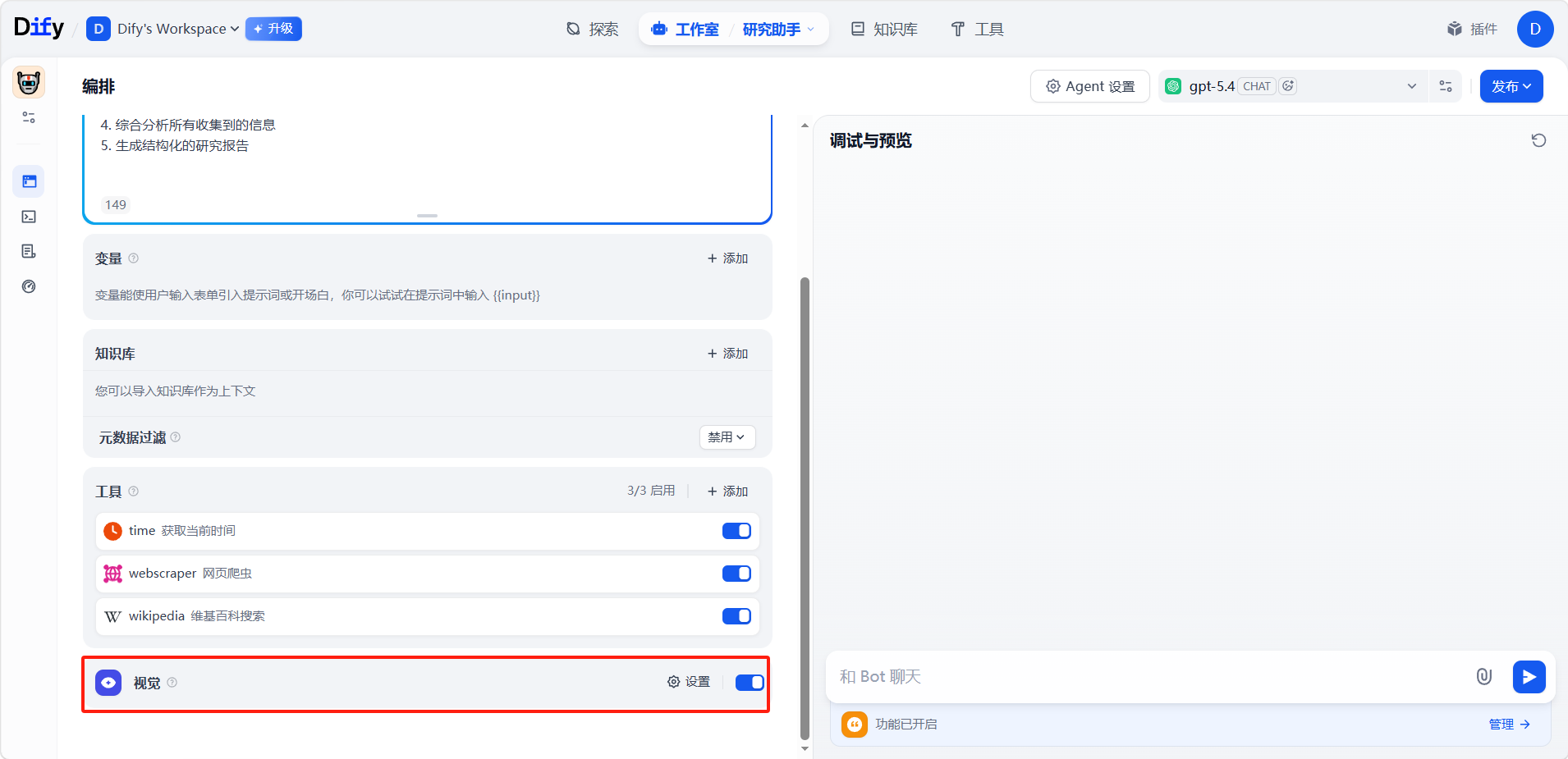Open the monitoring dashboard gauge icon
Viewport: 1568px width, 759px height.
point(29,286)
